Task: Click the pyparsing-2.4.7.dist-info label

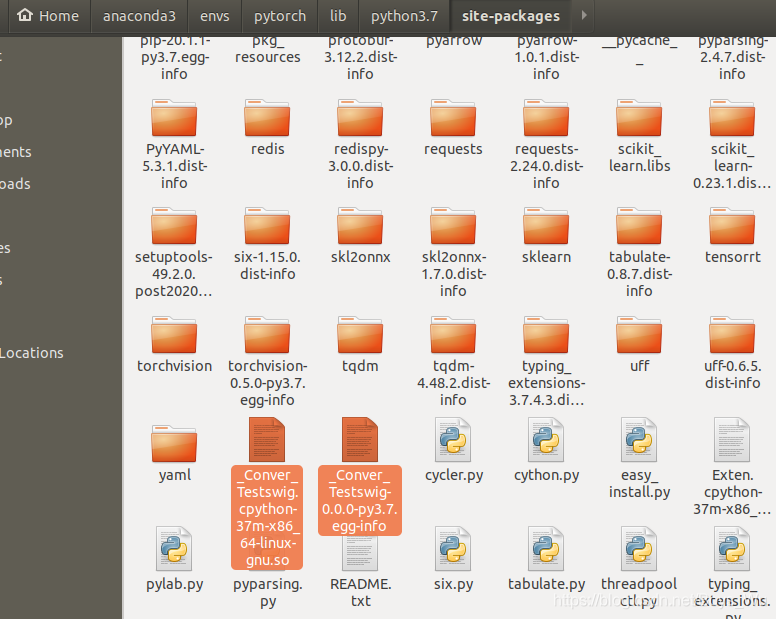Action: tap(732, 57)
